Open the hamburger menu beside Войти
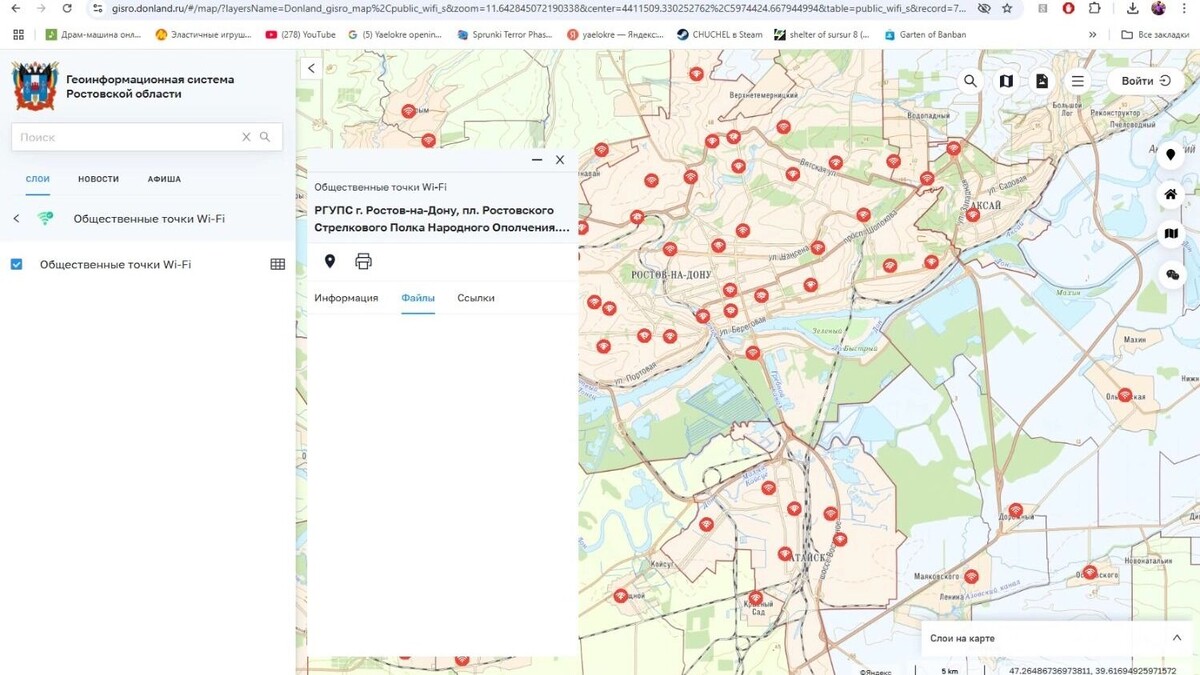 click(x=1078, y=81)
